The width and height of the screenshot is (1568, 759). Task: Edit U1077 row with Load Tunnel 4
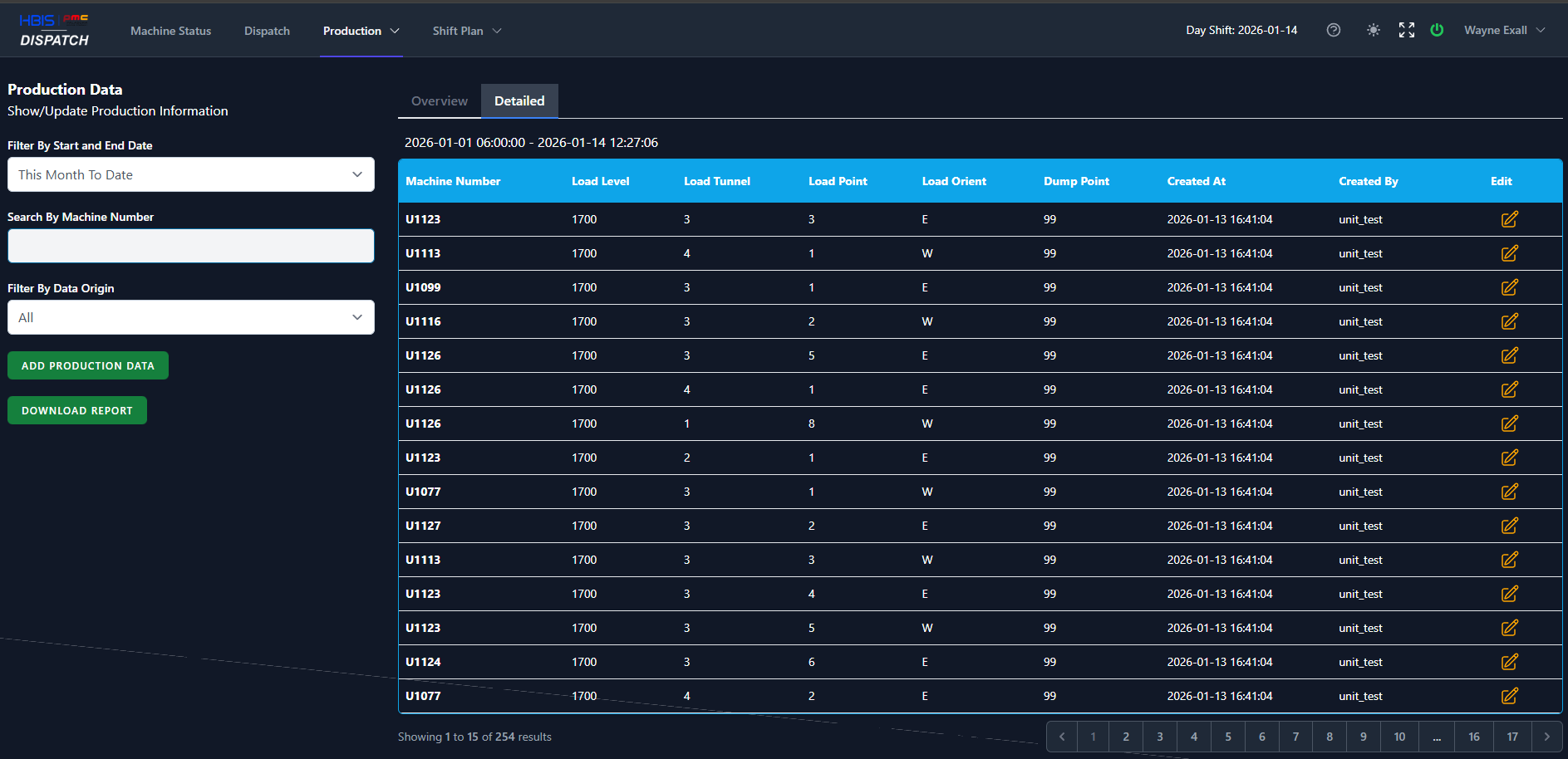point(1510,696)
